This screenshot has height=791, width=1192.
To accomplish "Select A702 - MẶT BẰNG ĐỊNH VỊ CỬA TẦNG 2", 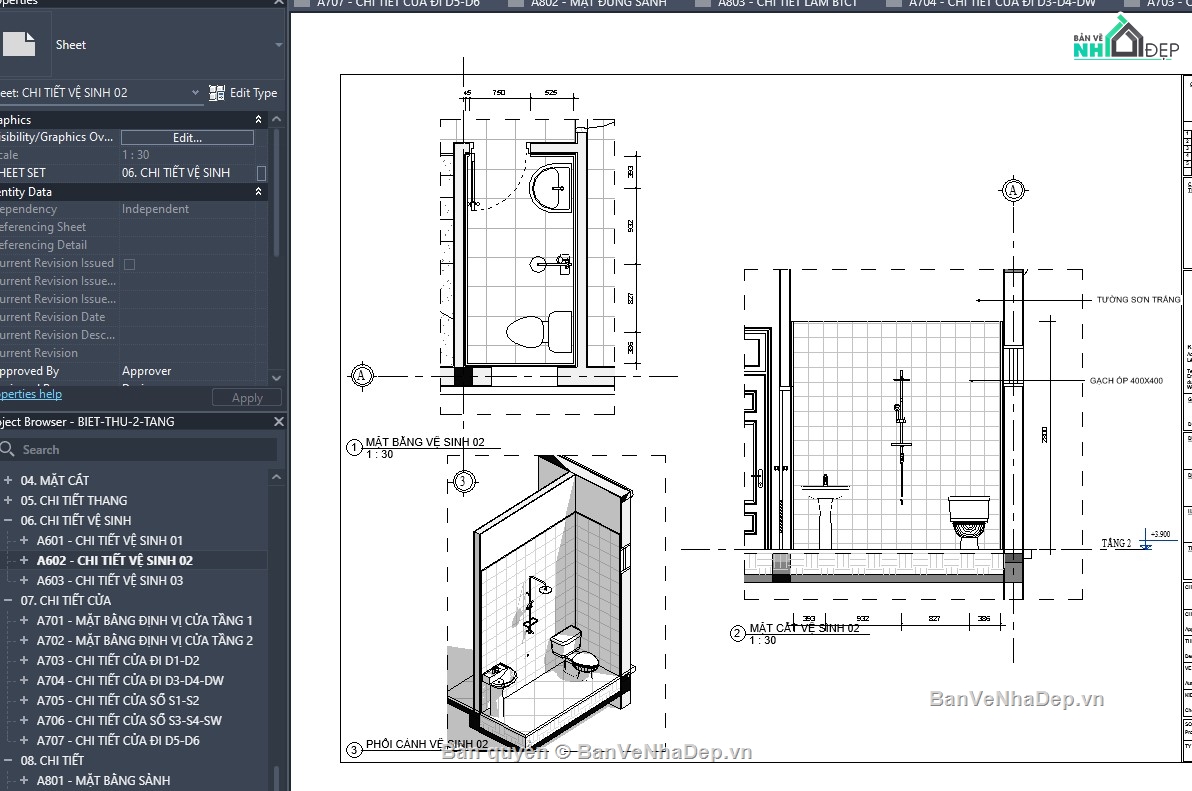I will click(144, 640).
